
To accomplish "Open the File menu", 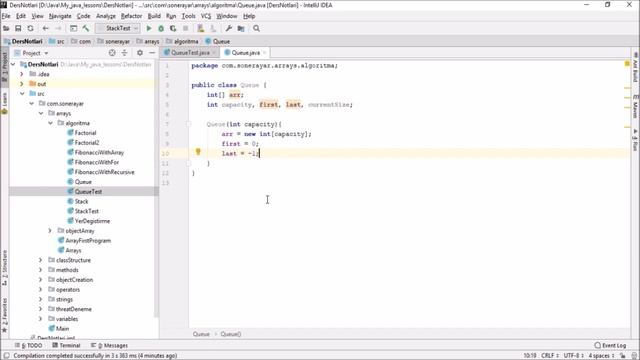I will pyautogui.click(x=6, y=16).
